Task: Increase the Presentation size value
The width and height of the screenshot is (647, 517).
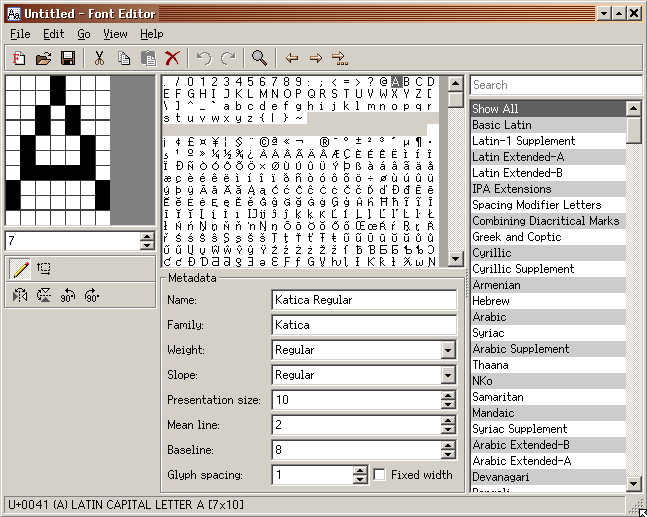Action: (448, 395)
